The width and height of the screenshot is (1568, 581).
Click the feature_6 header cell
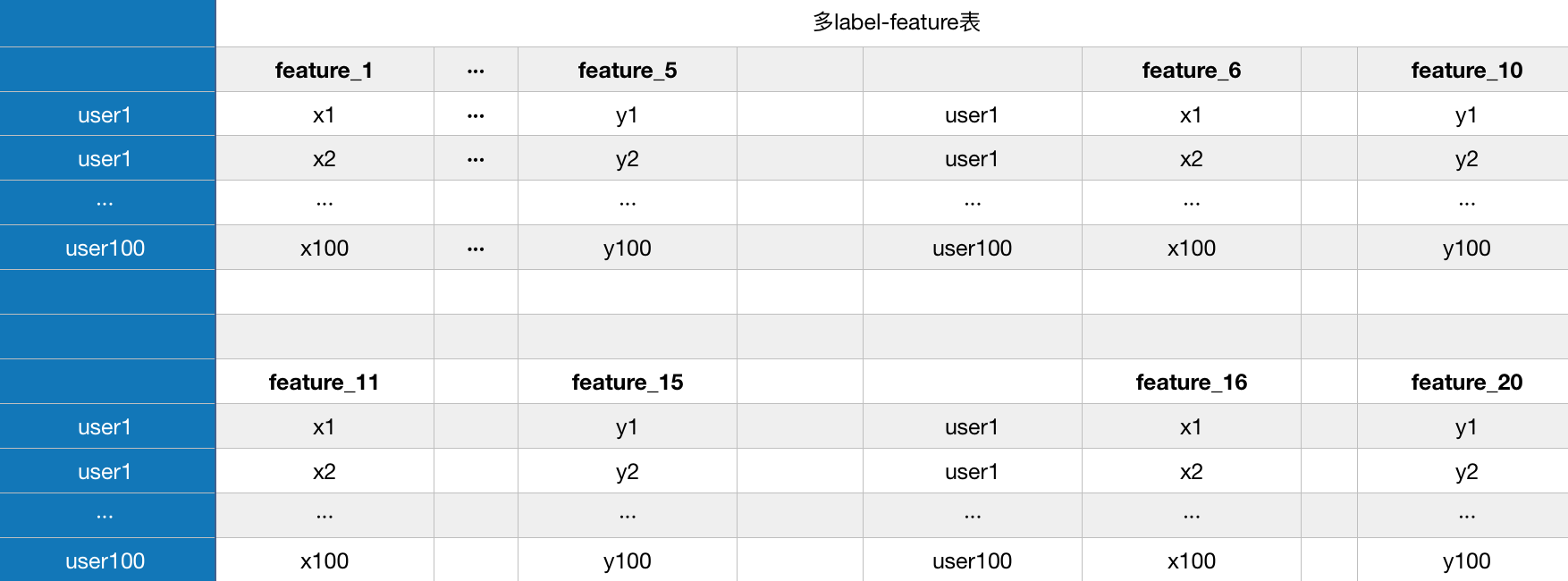pyautogui.click(x=1192, y=70)
